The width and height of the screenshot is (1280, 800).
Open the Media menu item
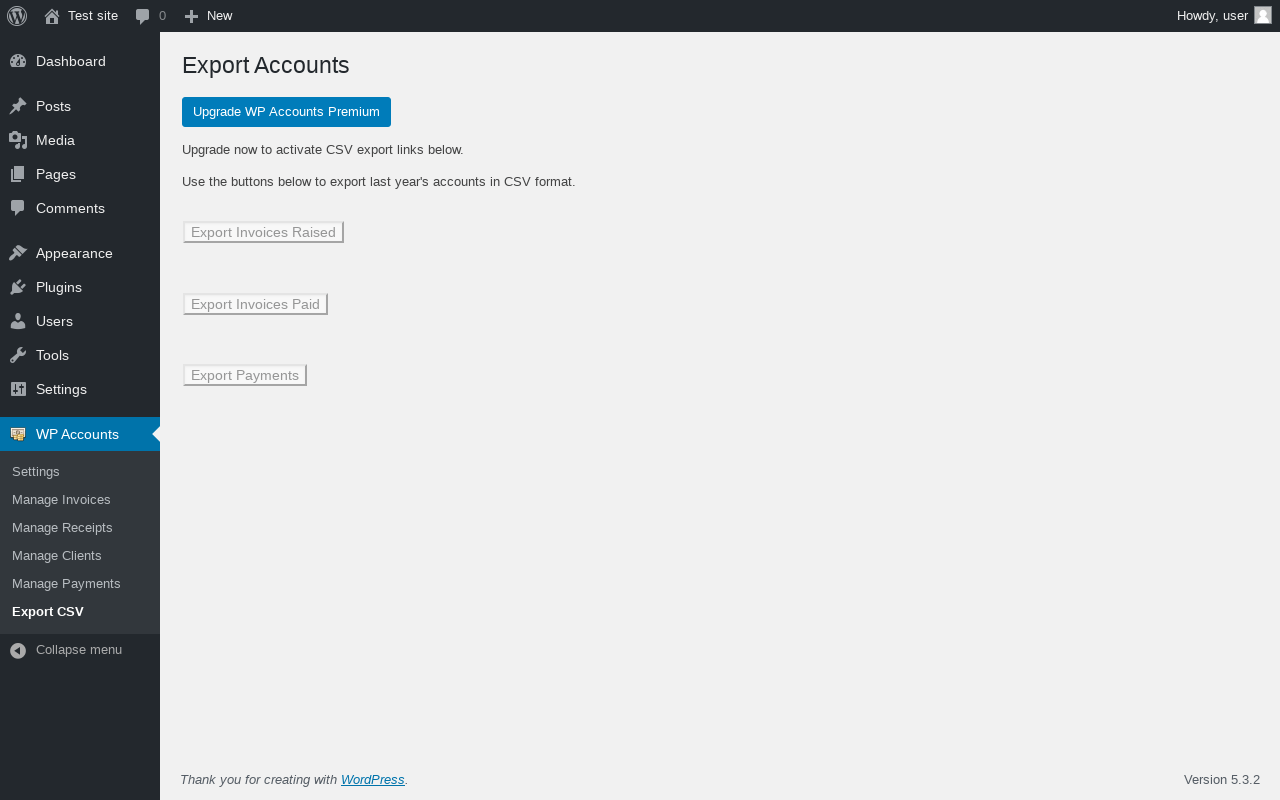click(55, 140)
